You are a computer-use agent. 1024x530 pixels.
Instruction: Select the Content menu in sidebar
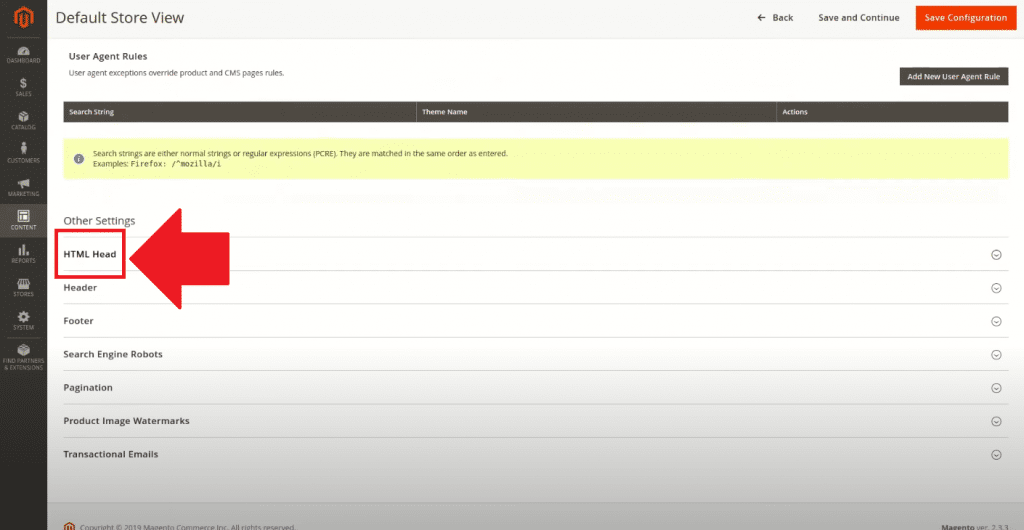(x=23, y=220)
